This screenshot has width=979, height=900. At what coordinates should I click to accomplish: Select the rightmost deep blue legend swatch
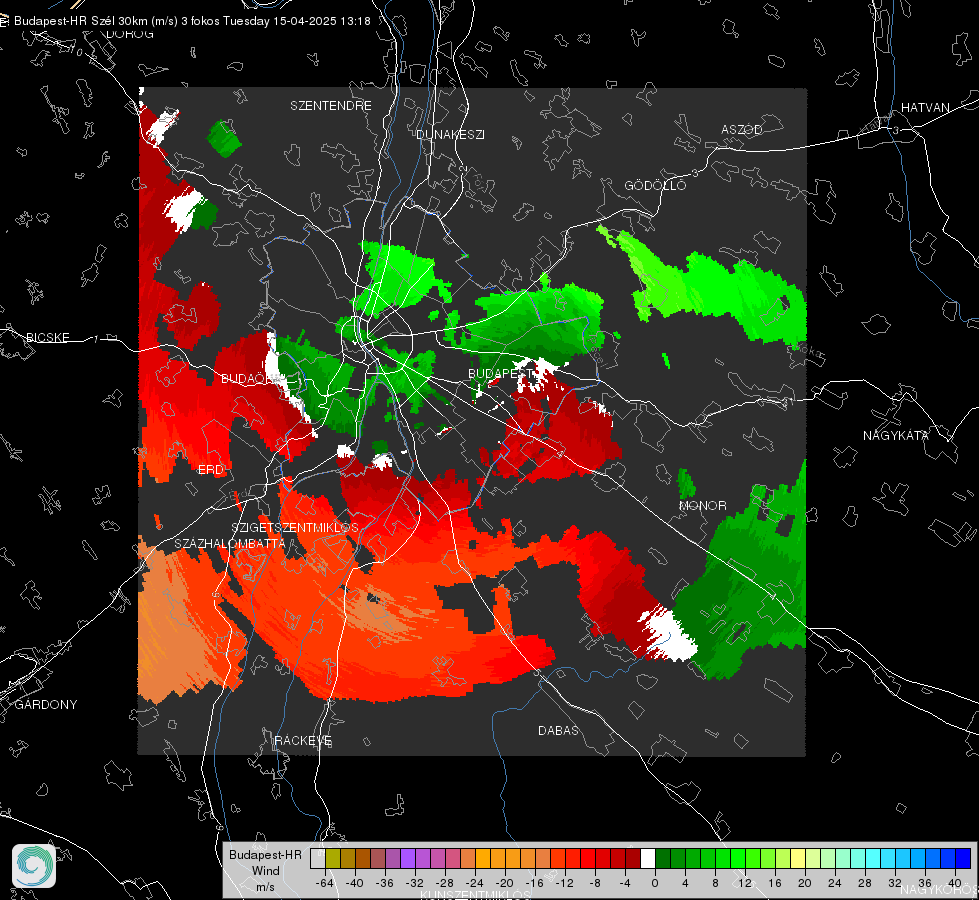tap(963, 859)
